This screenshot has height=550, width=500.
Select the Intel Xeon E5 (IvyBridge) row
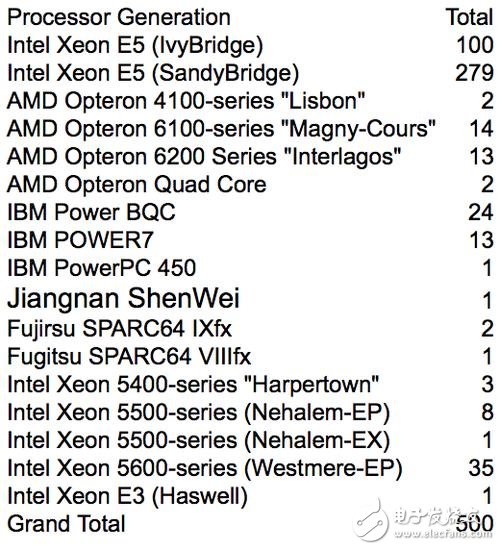click(x=250, y=46)
